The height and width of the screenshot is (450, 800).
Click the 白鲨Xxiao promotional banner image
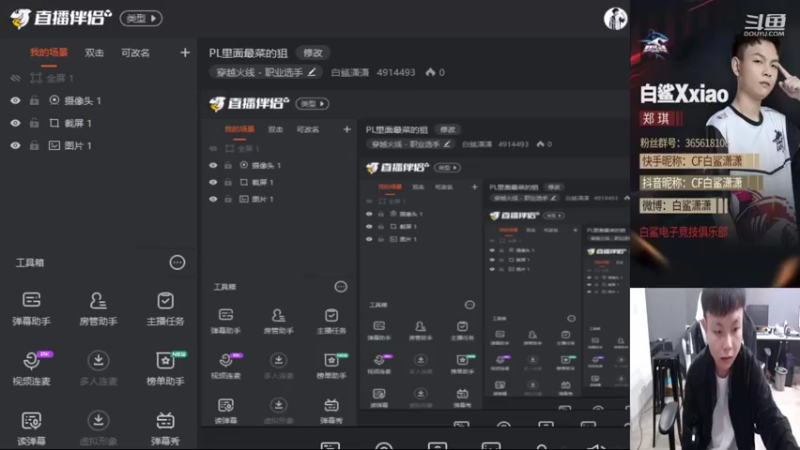[x=715, y=143]
